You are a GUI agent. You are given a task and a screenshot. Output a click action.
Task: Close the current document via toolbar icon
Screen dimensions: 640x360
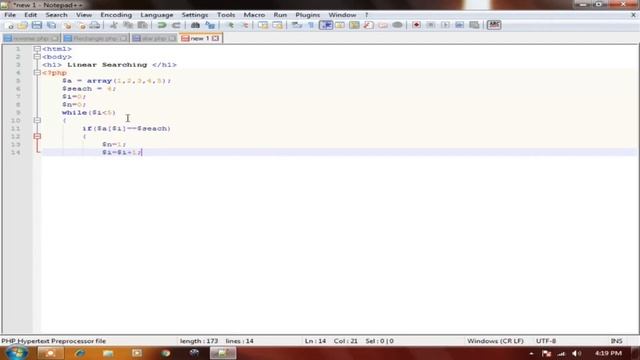[67, 25]
